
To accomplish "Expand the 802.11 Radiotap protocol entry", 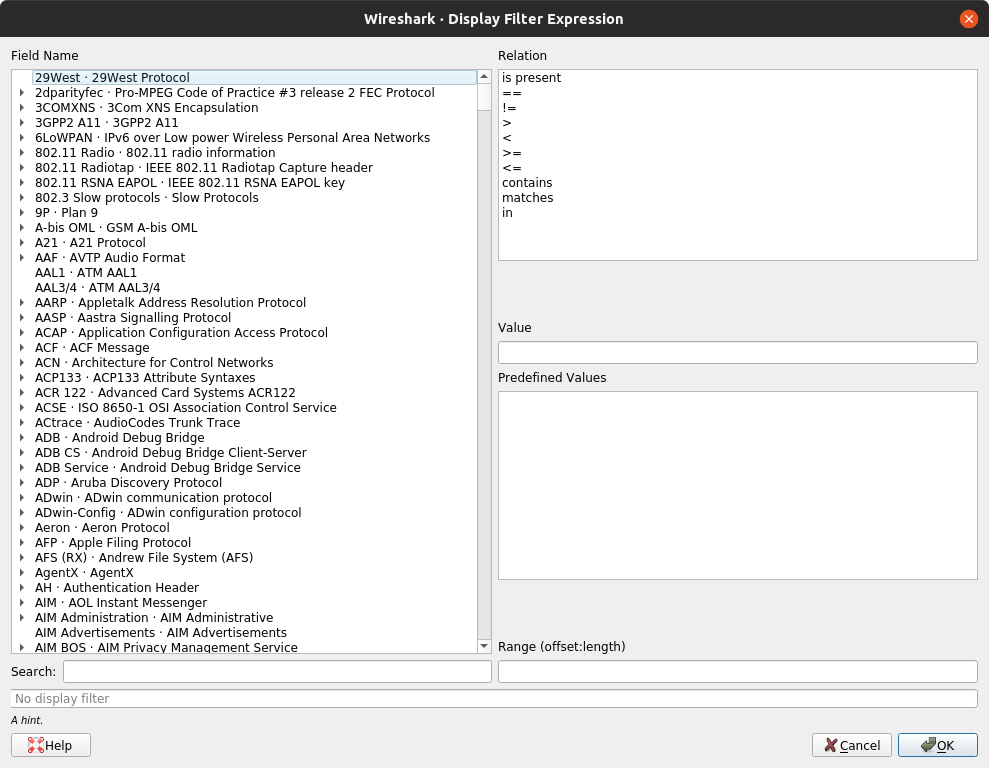I will [24, 167].
